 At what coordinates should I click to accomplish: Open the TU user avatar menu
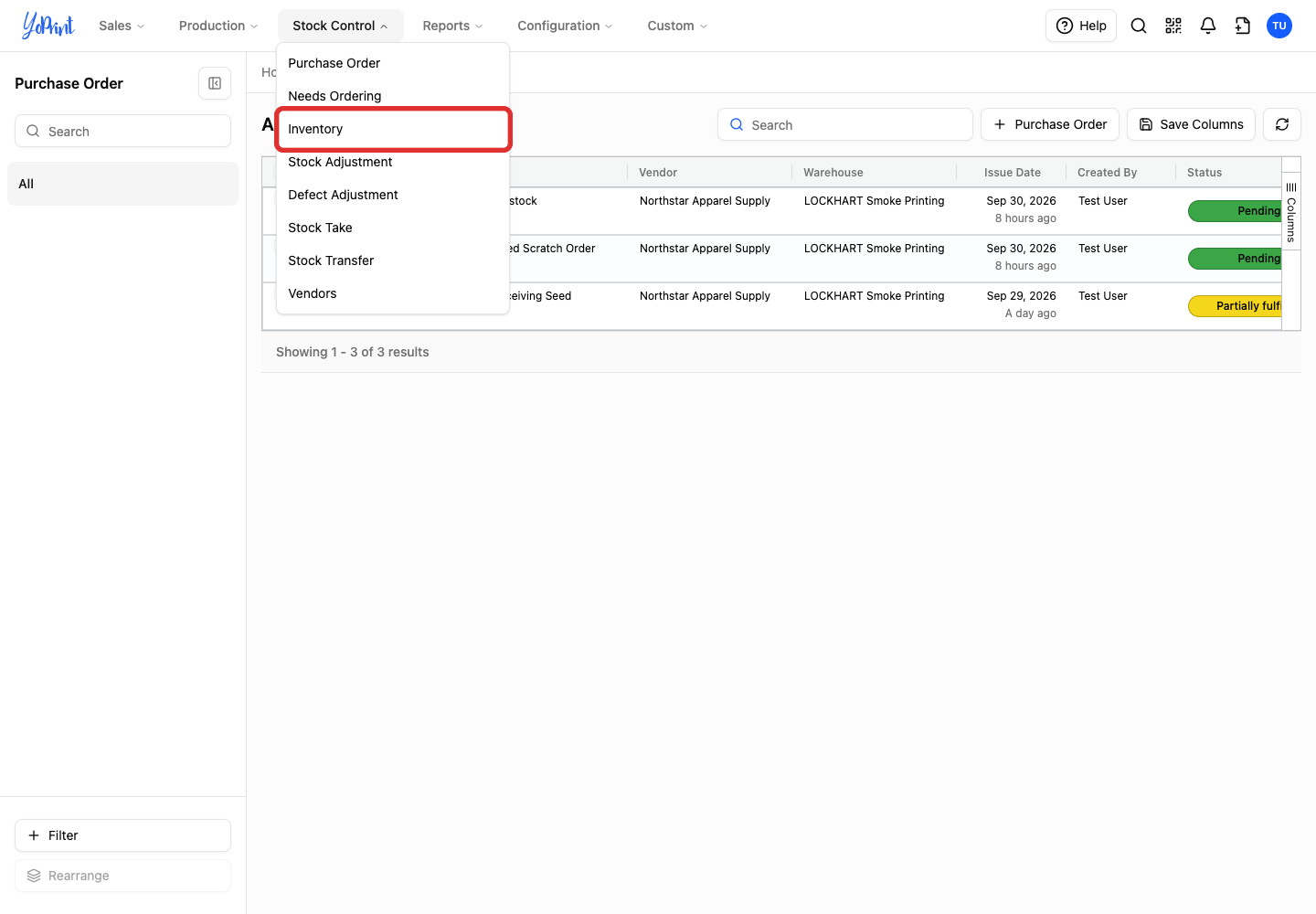[1279, 26]
